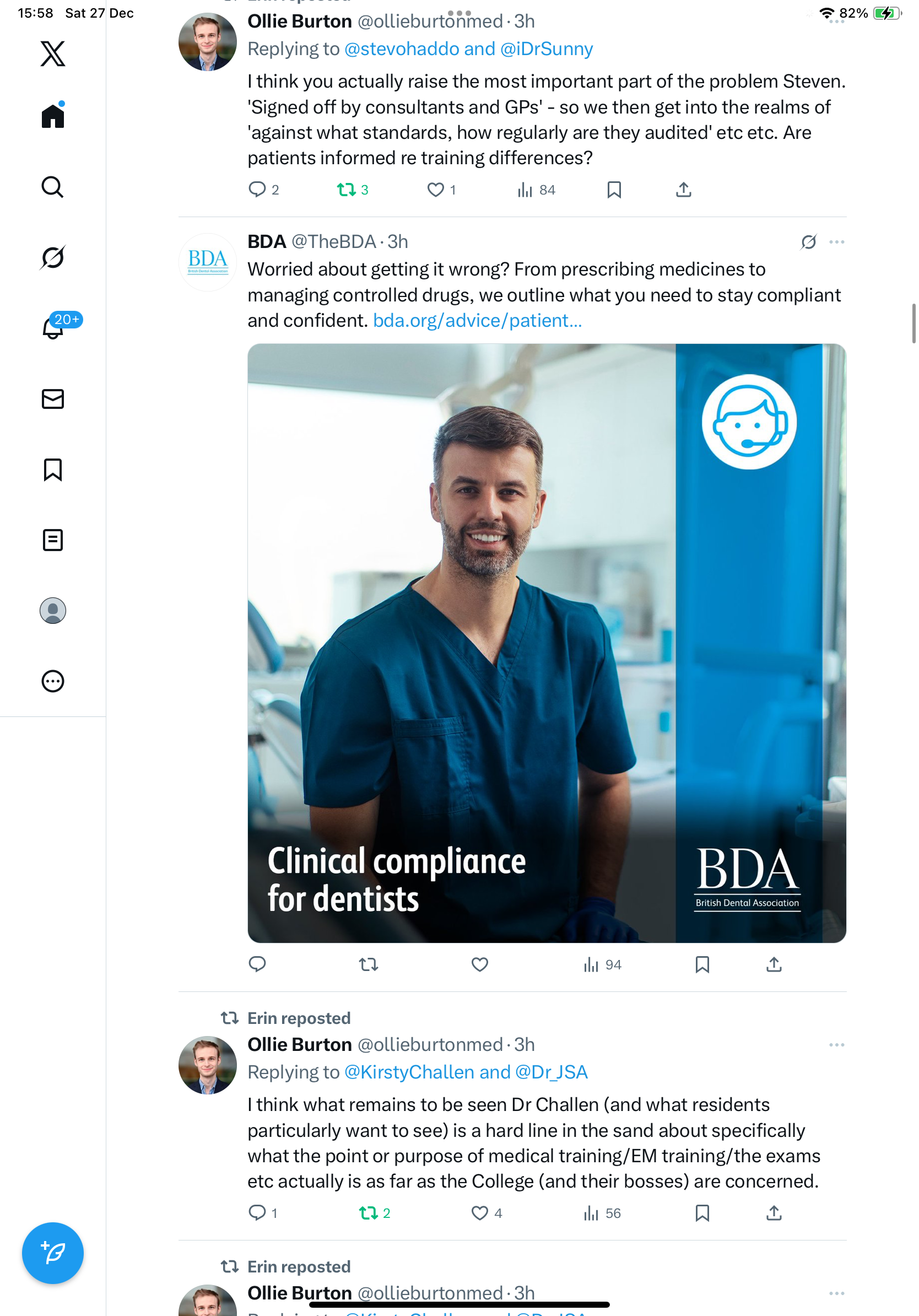
Task: Open Grok from the sidebar
Action: point(53,257)
